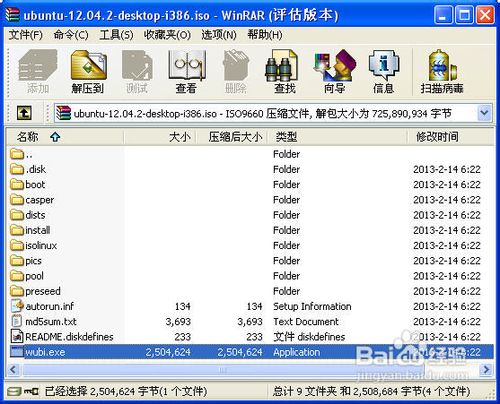
Task: Select the casper folder icon
Action: click(17, 200)
